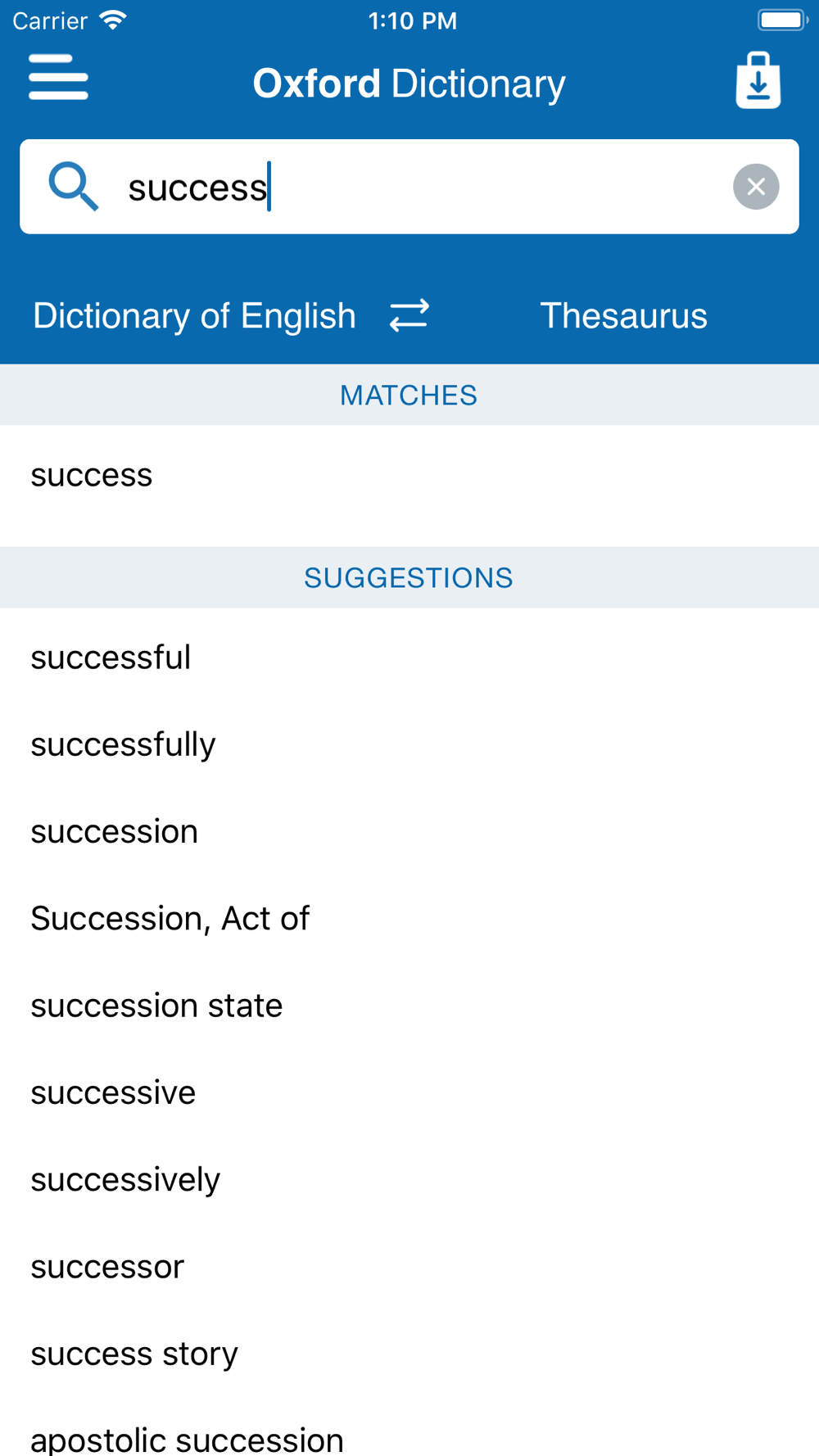Open the successive entry
This screenshot has height=1456, width=819.
coord(409,1092)
